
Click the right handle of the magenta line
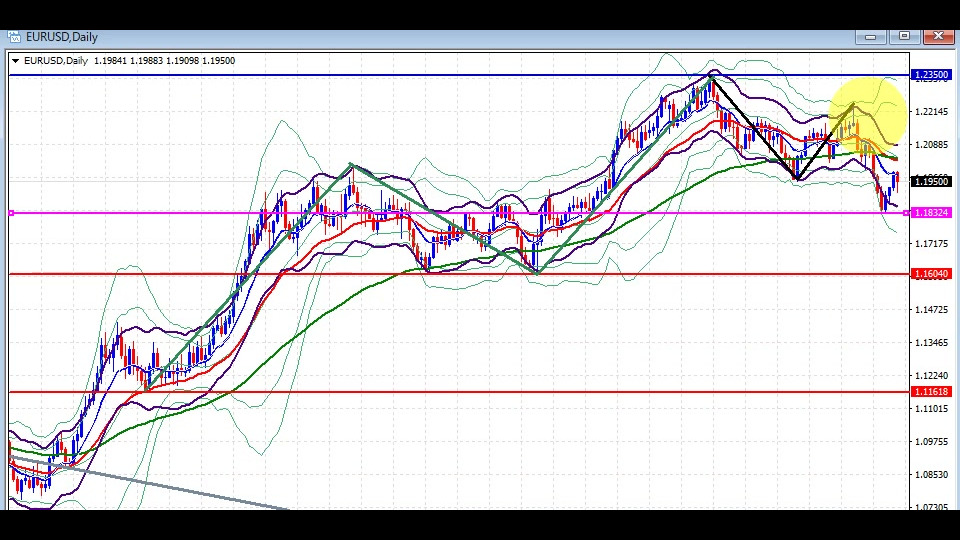pos(906,213)
